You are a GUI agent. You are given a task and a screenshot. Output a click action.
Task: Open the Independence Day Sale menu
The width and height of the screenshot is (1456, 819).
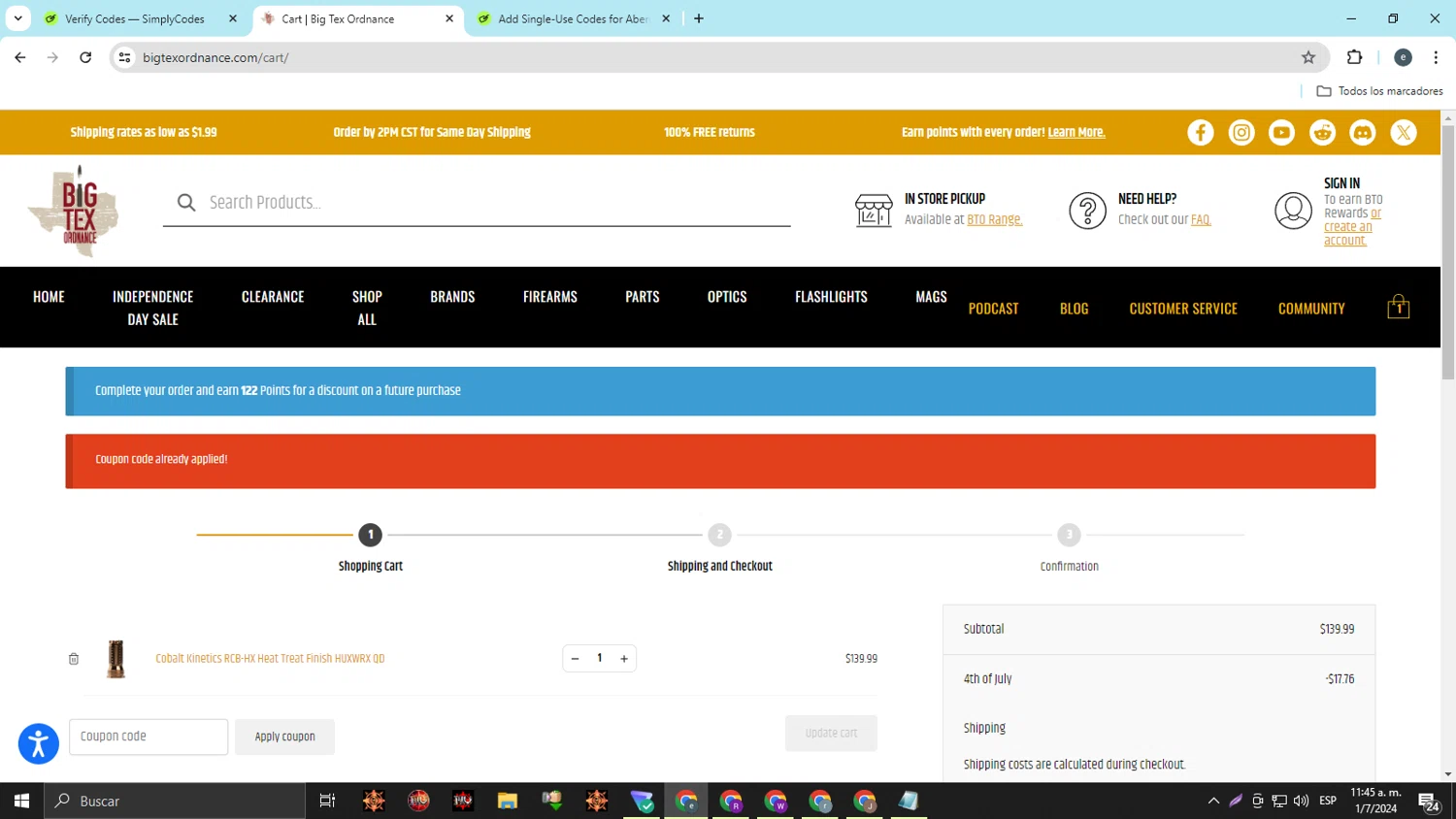[153, 308]
